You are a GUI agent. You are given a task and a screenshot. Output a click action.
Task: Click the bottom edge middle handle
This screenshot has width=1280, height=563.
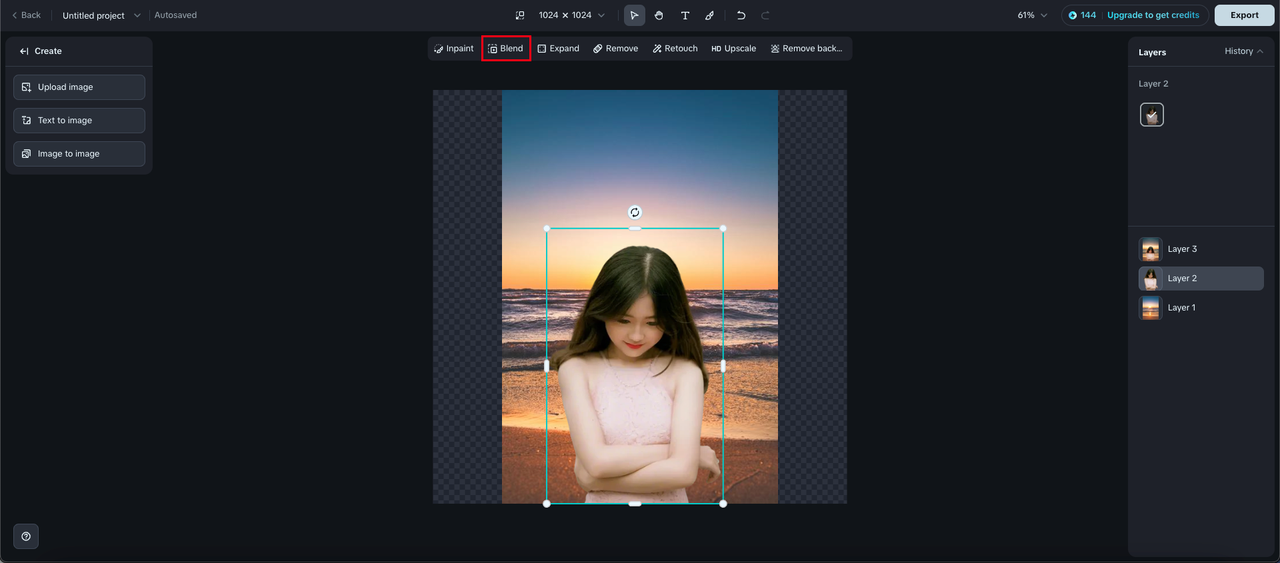(x=635, y=504)
